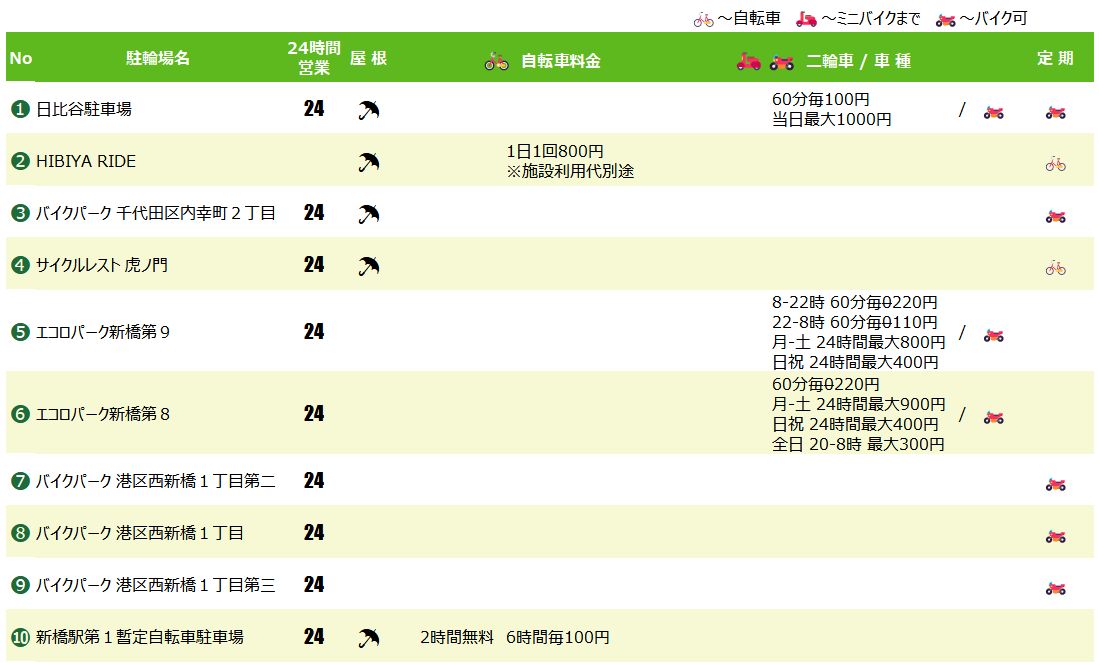Click the 24 hours mark for エコロパーク新橋第８
Image resolution: width=1099 pixels, height=663 pixels.
point(314,413)
